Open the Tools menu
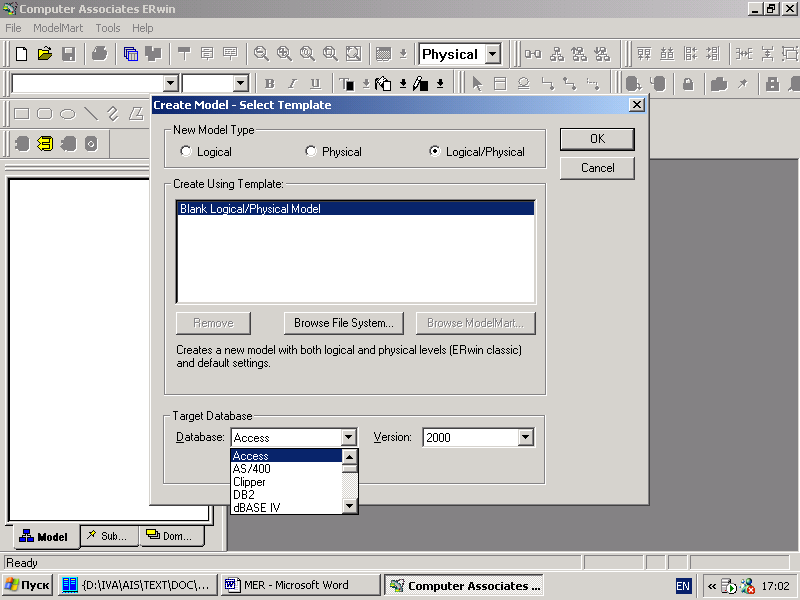The height and width of the screenshot is (600, 800). 108,28
